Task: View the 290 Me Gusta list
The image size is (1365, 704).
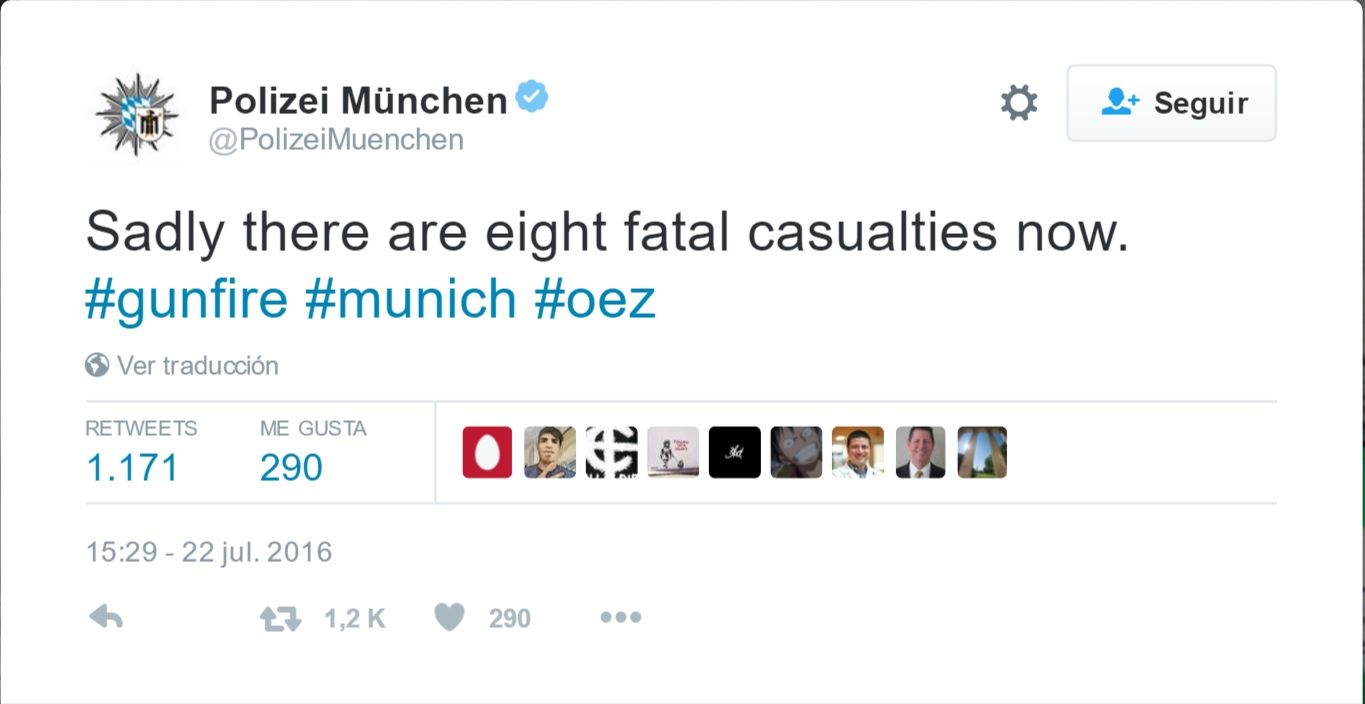Action: (291, 467)
